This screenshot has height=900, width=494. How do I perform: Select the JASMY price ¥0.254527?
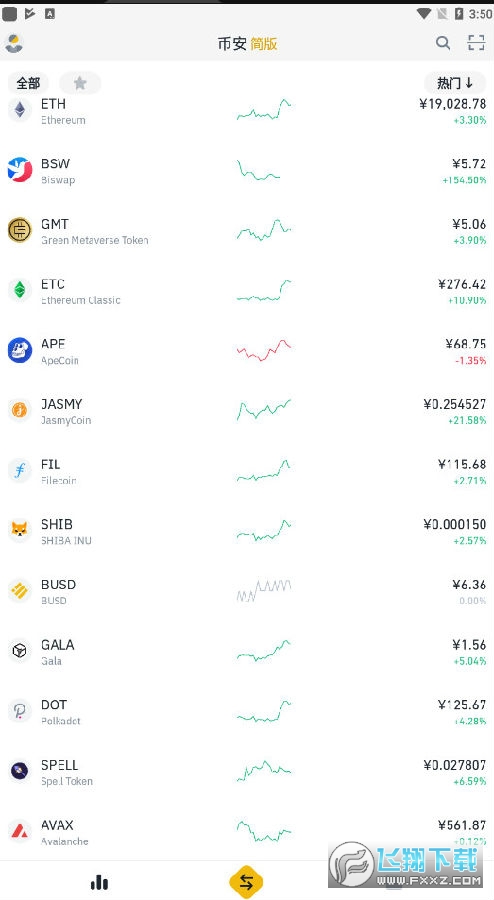pos(454,404)
